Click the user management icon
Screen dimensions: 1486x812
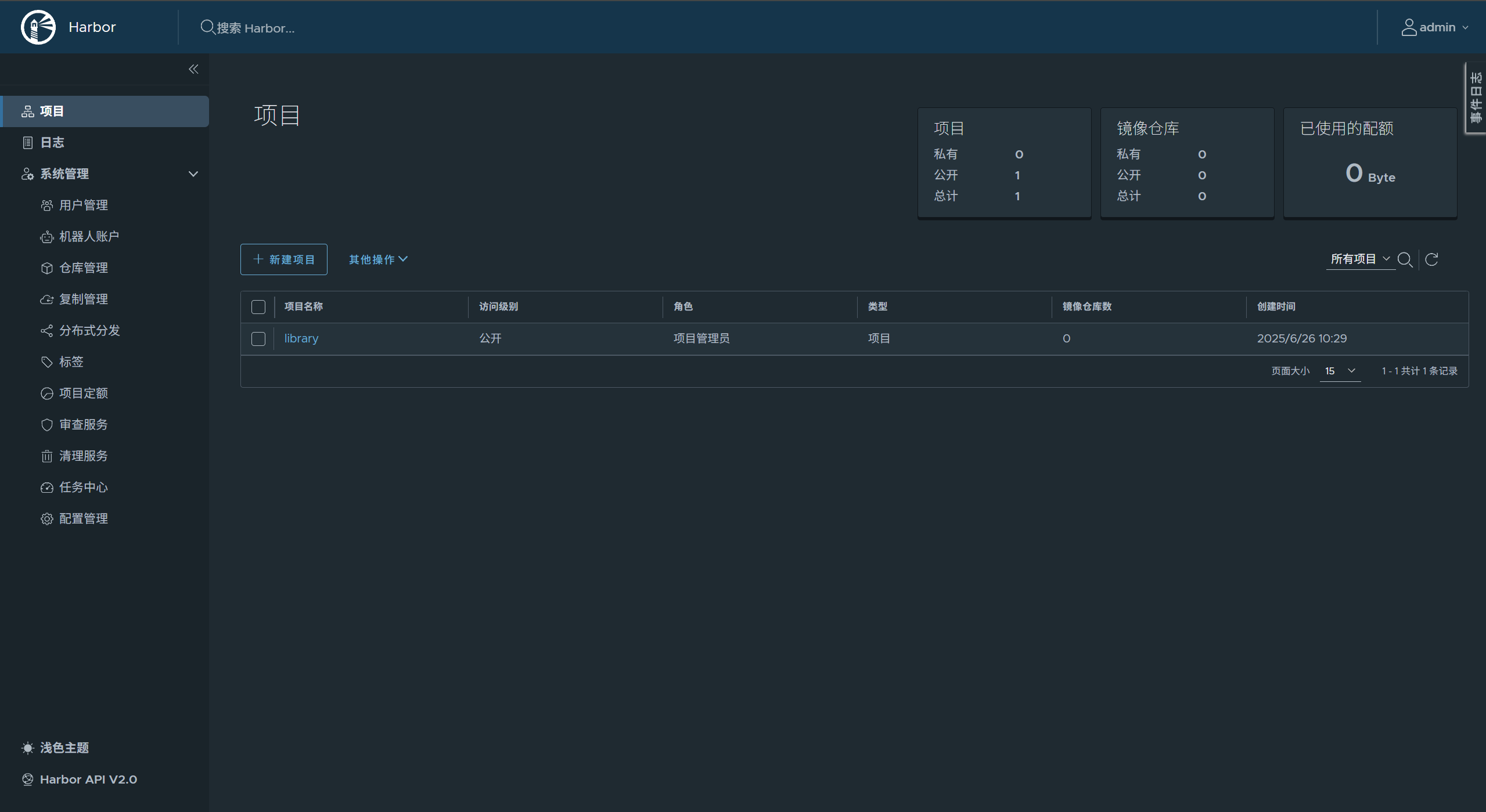coord(47,205)
